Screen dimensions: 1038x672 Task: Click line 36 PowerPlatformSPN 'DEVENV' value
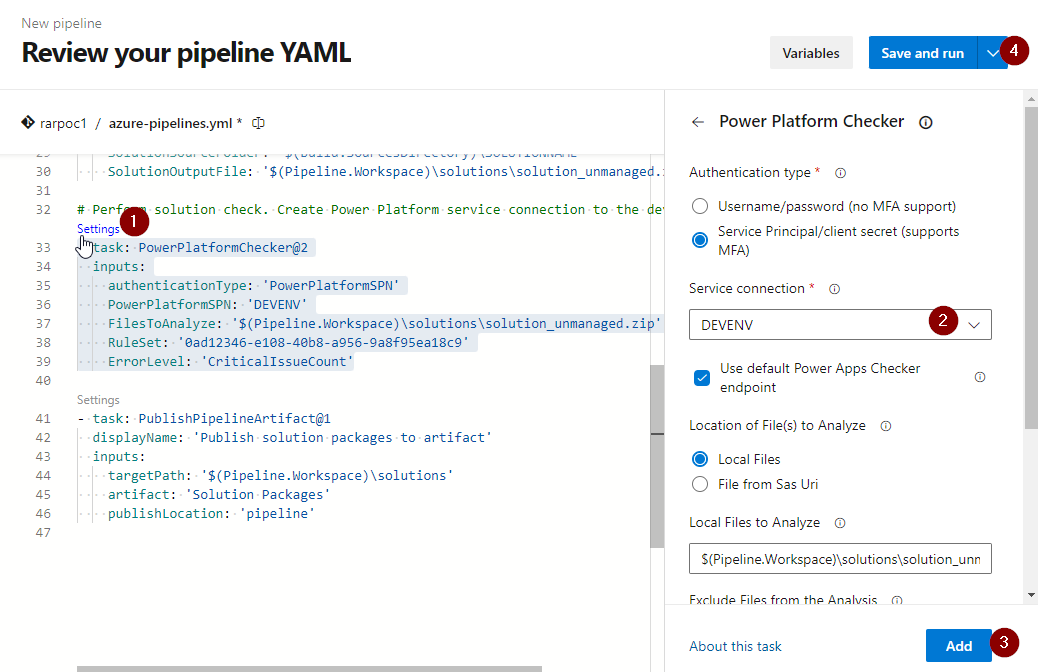coord(277,305)
